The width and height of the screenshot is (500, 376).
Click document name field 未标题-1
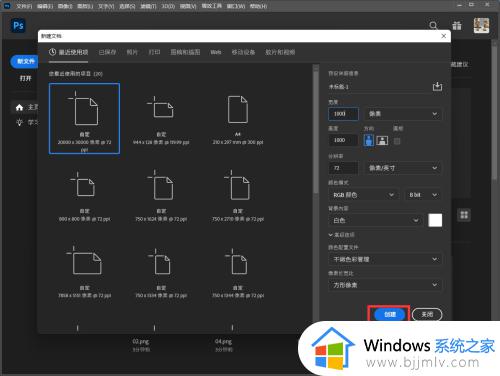pyautogui.click(x=379, y=87)
